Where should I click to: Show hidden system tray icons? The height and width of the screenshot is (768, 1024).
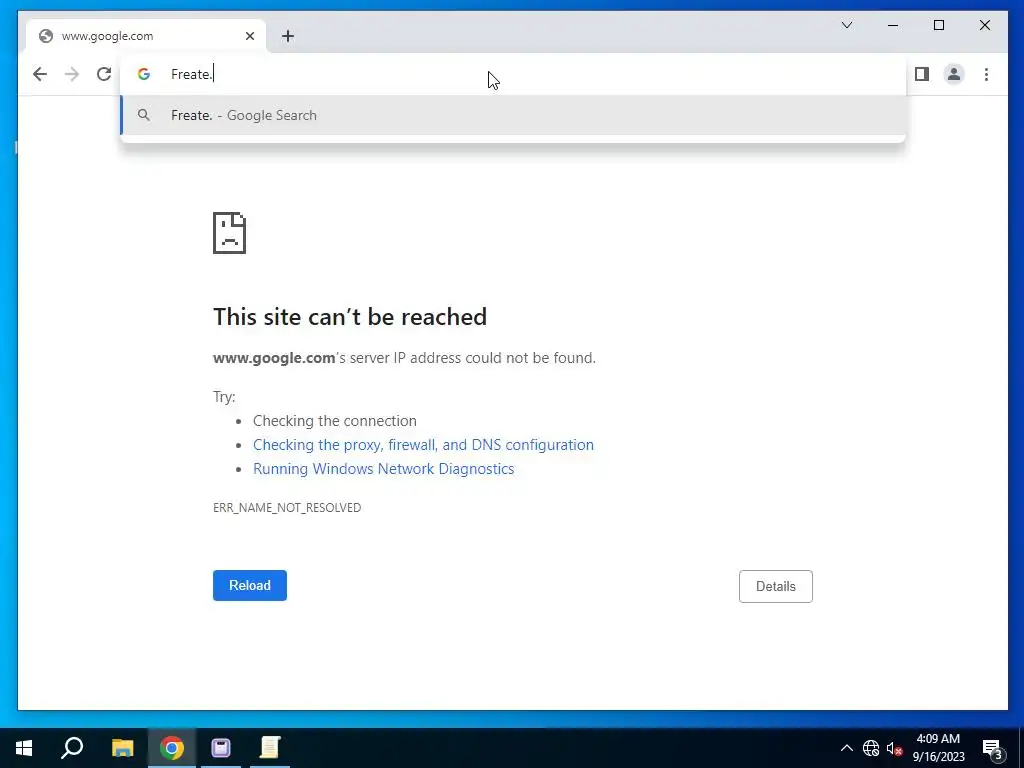coord(846,748)
